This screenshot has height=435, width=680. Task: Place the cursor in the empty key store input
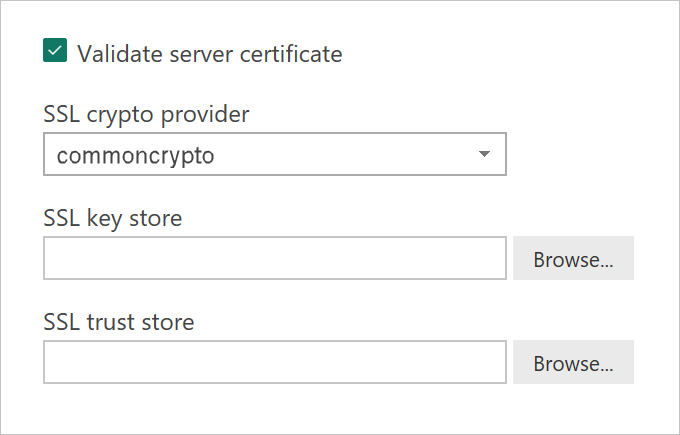(275, 259)
